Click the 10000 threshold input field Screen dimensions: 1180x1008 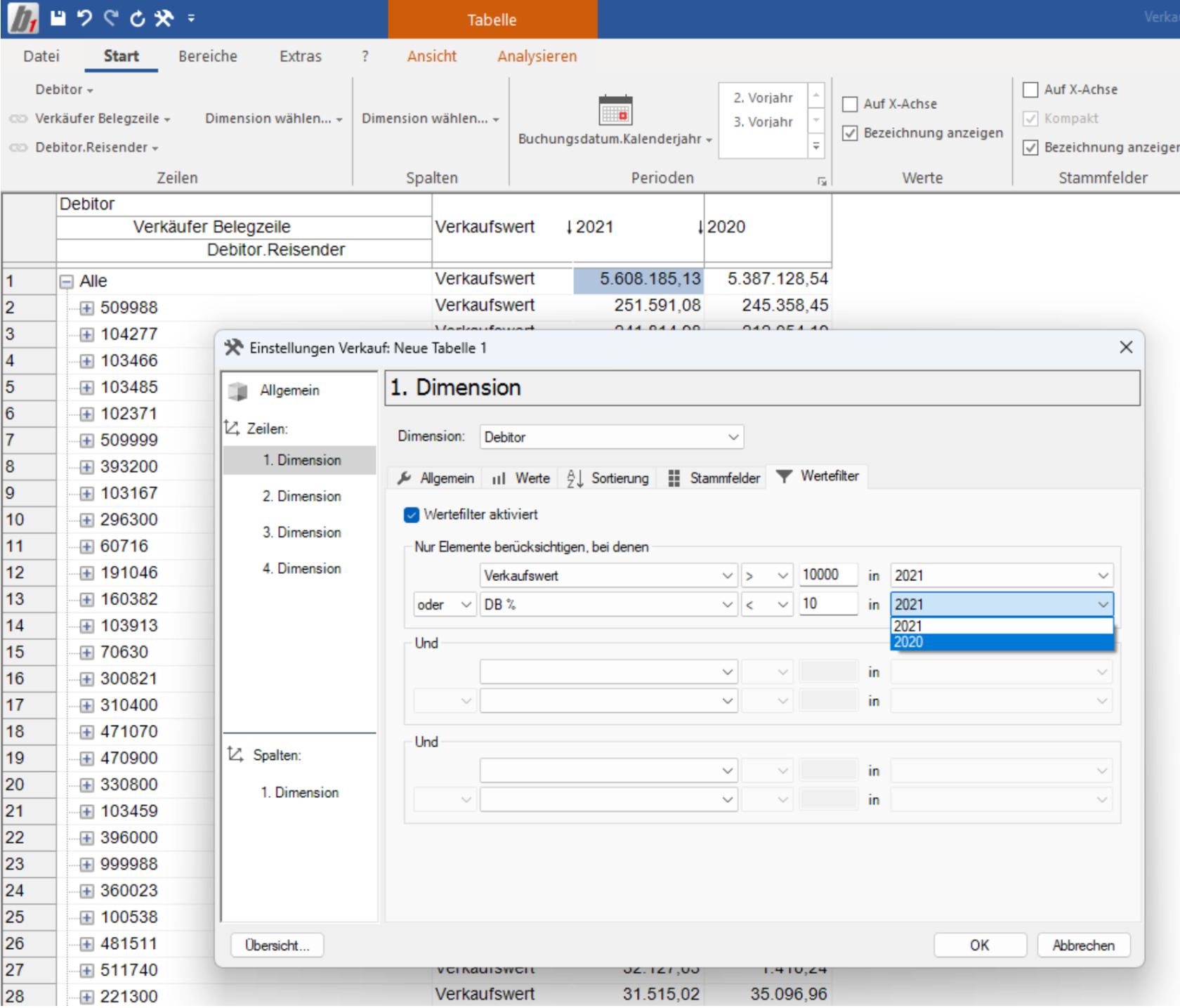pos(828,575)
